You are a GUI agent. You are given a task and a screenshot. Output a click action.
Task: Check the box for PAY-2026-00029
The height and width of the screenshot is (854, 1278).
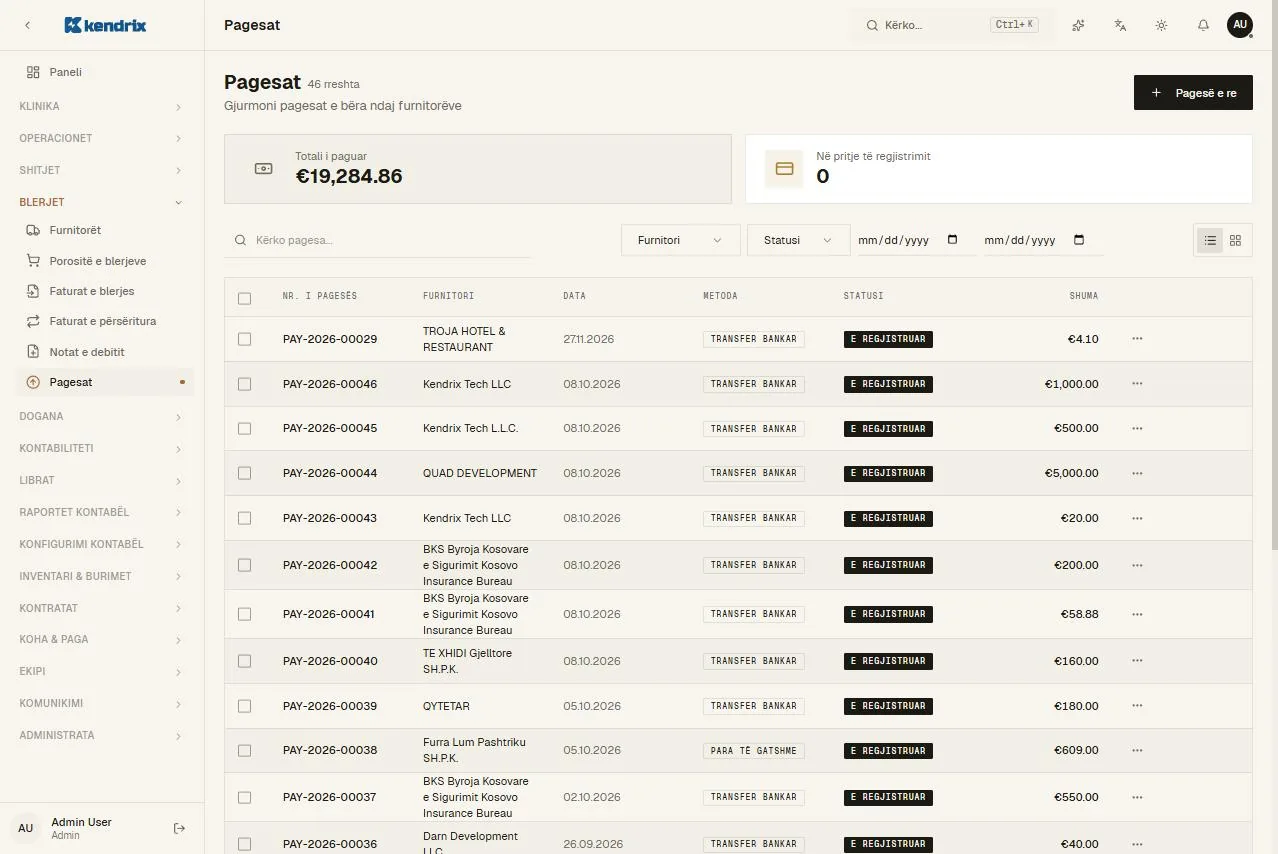pyautogui.click(x=245, y=339)
